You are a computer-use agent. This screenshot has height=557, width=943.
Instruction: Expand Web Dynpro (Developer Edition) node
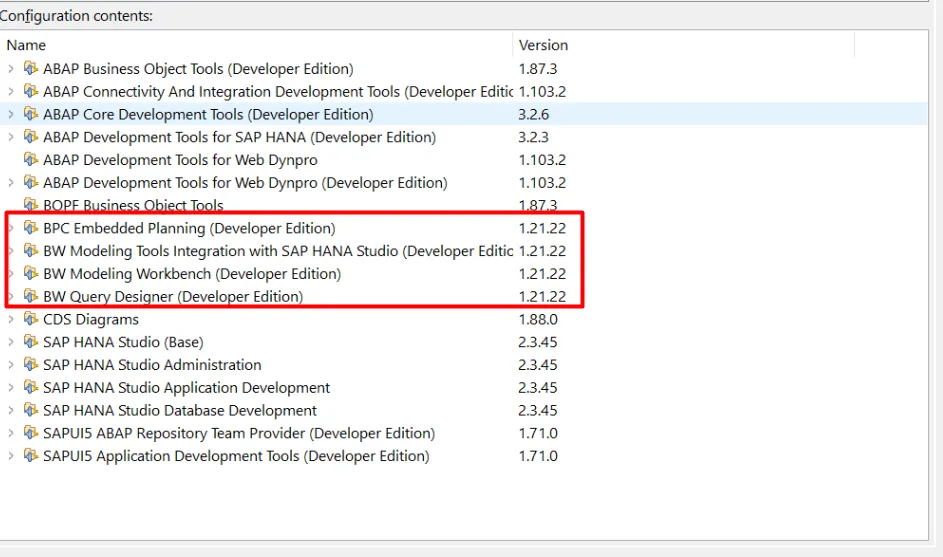(x=10, y=183)
